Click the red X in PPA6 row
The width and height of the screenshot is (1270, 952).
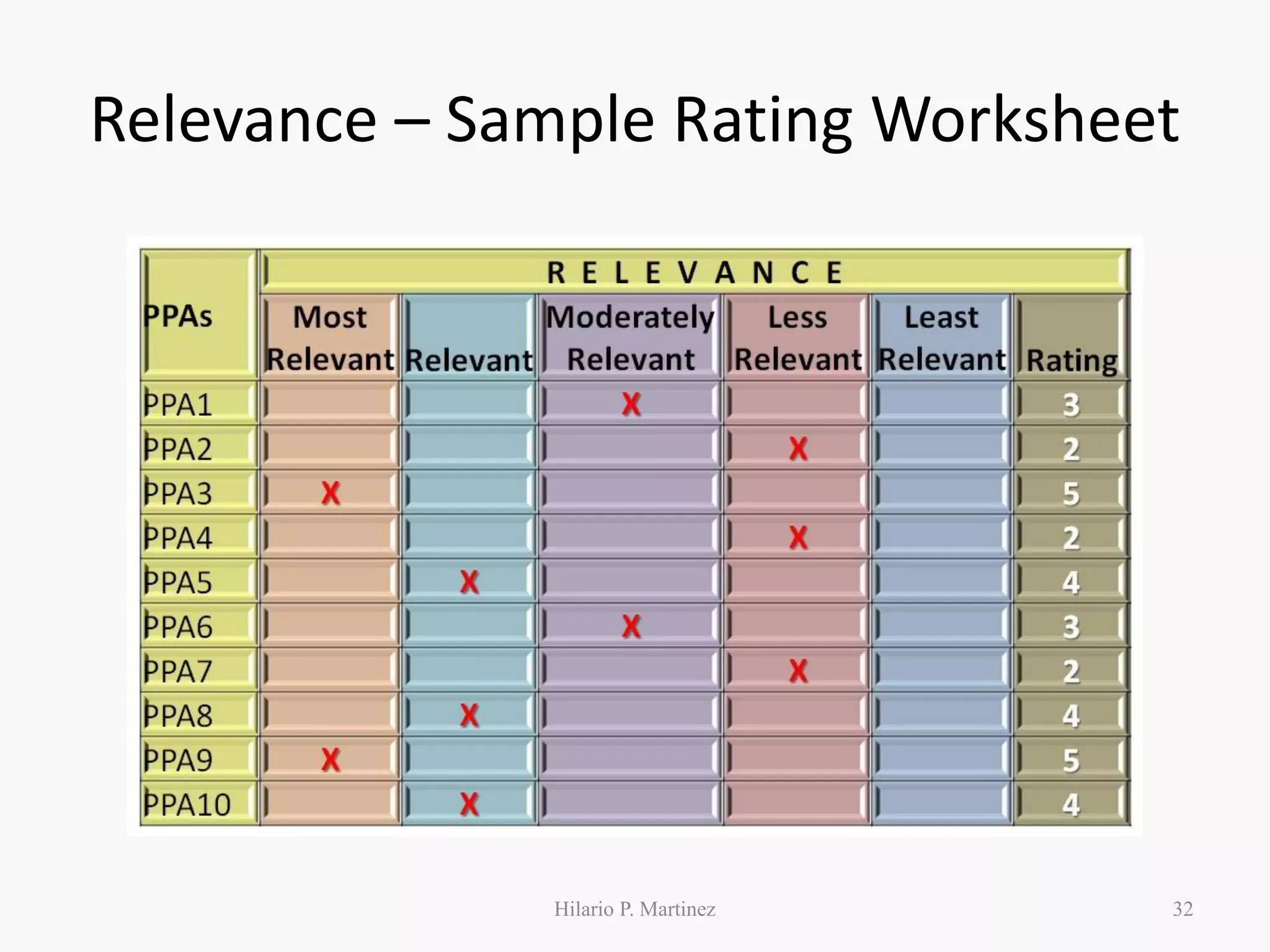coord(631,627)
